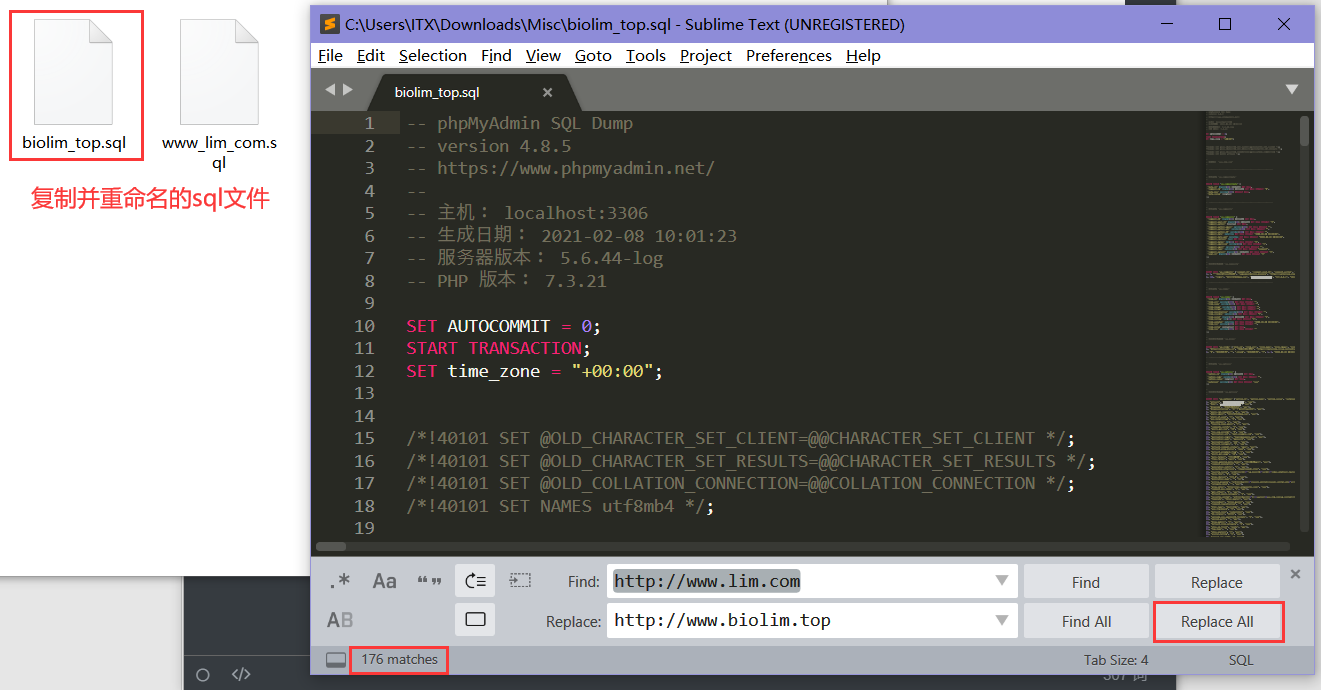Click the vertical scrollbar of the editor

(x=1304, y=130)
